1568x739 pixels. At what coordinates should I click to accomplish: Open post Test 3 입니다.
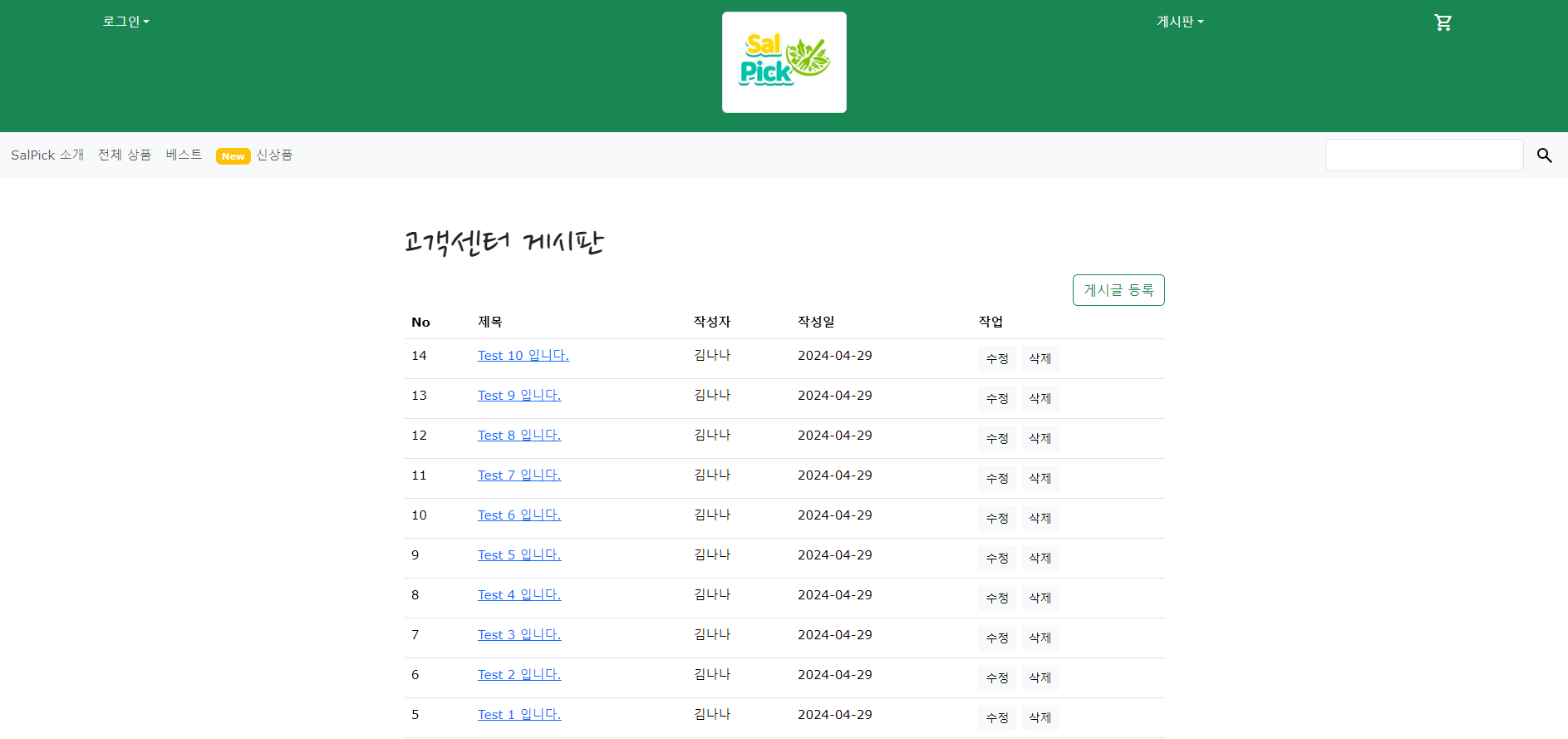click(x=519, y=635)
